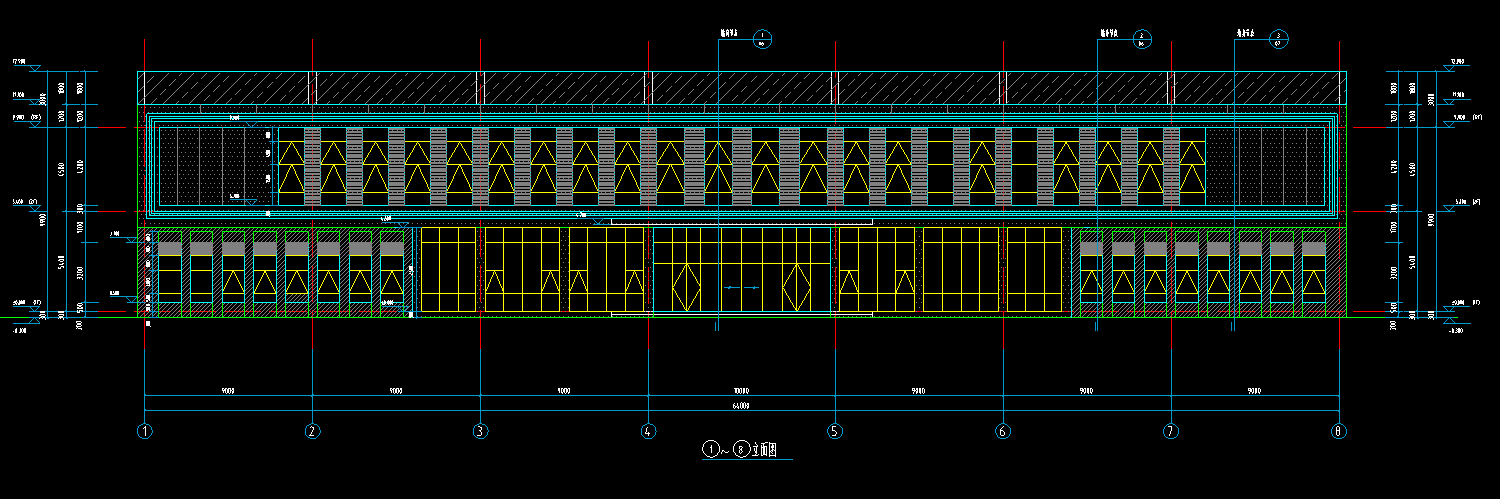This screenshot has height=499, width=1500.
Task: Click grid axis bubble number 4
Action: tap(649, 432)
